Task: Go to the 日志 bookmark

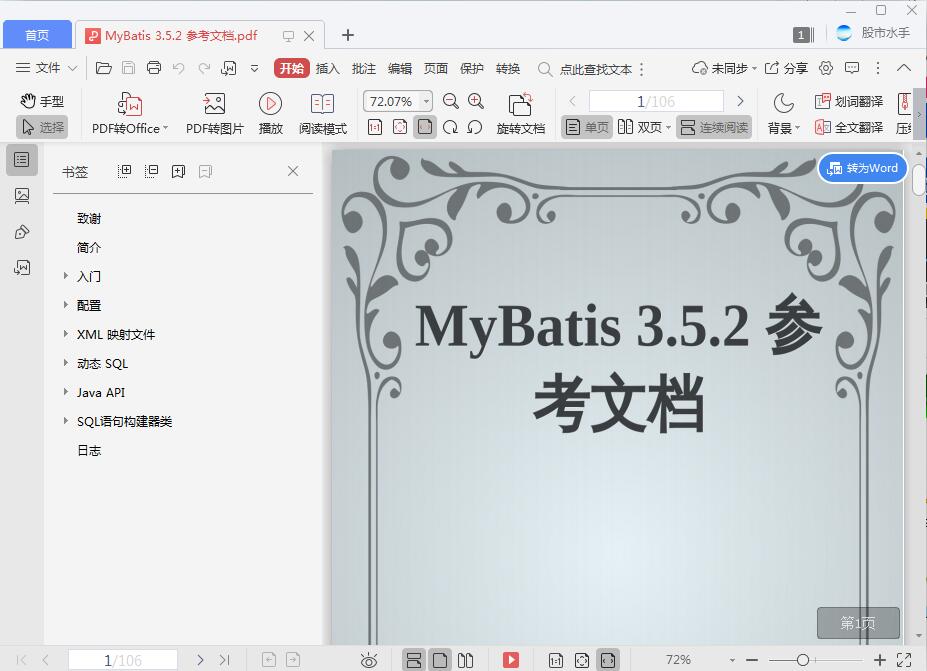Action: [89, 450]
